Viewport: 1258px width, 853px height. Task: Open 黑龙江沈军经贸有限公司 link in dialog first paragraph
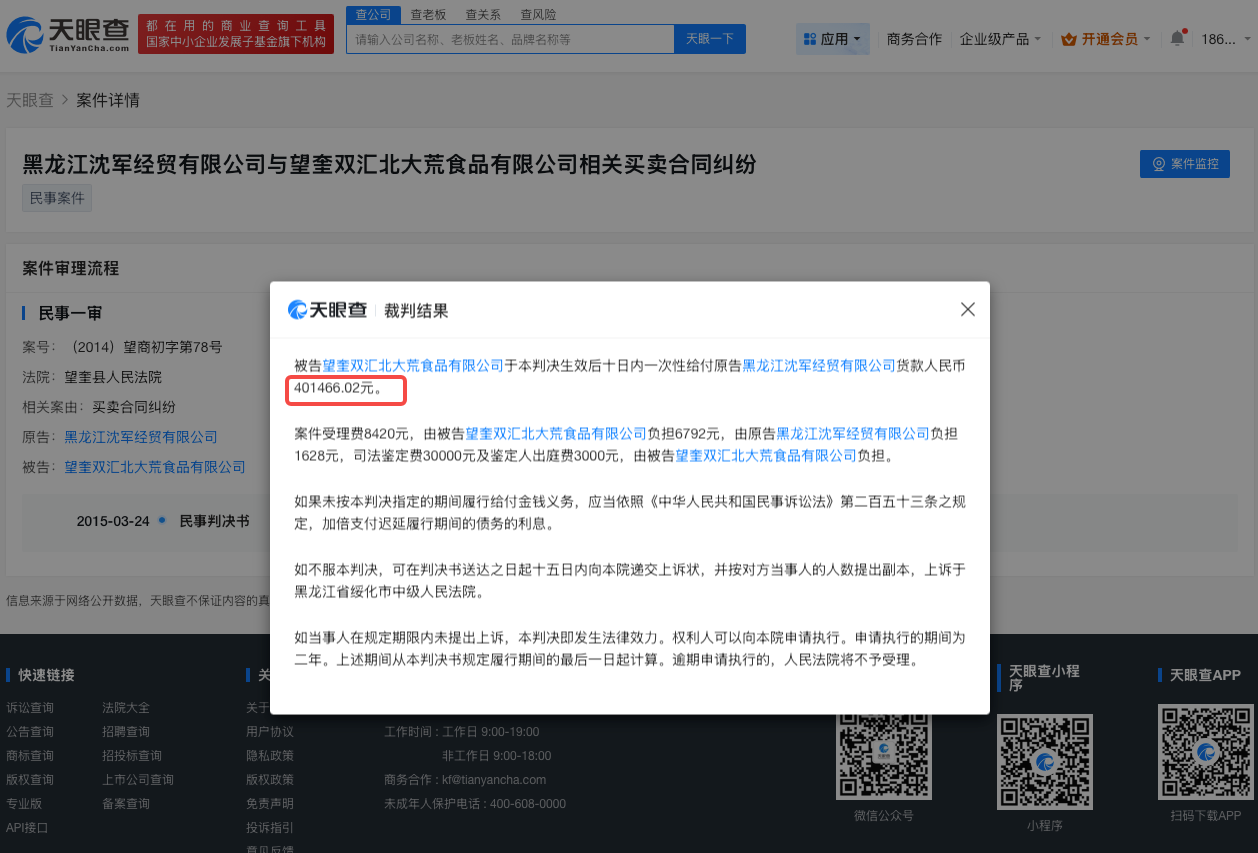pos(819,366)
